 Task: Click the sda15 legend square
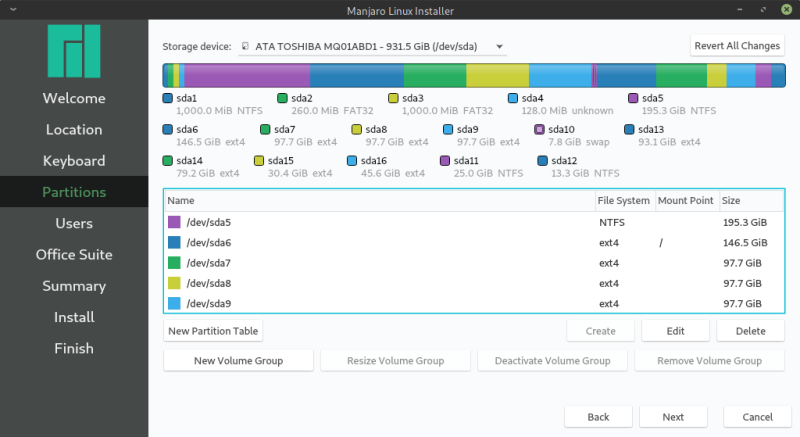pos(259,161)
